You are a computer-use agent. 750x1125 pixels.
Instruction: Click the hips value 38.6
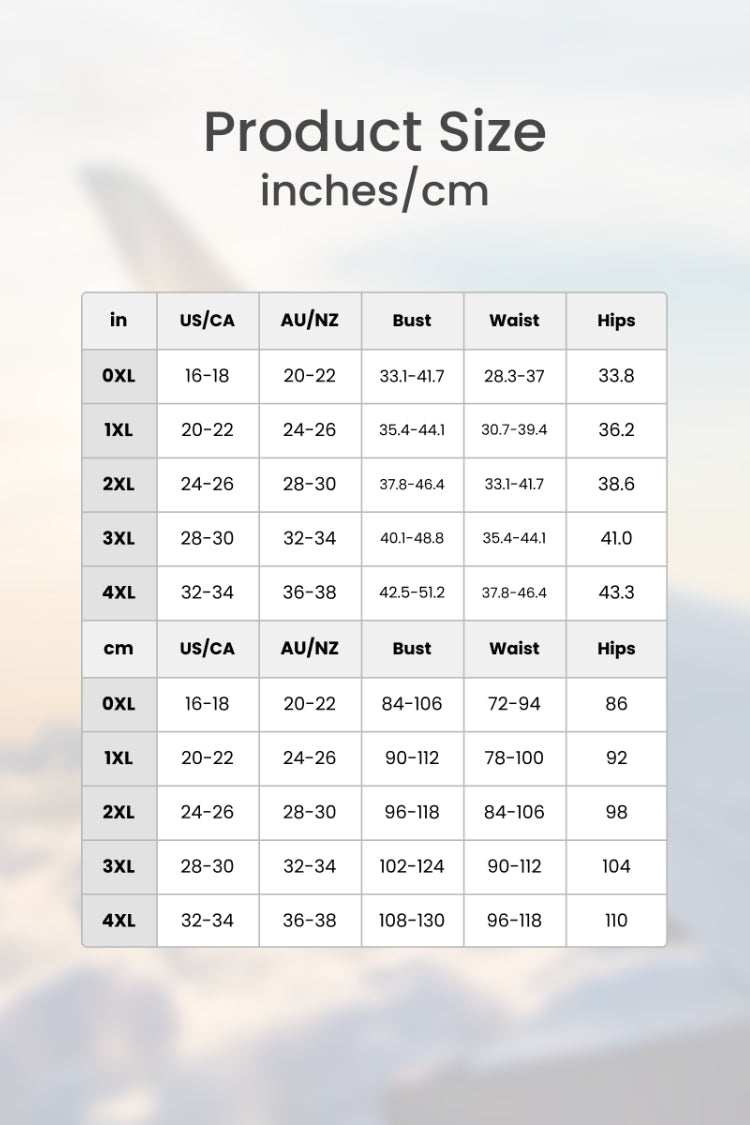(x=616, y=484)
